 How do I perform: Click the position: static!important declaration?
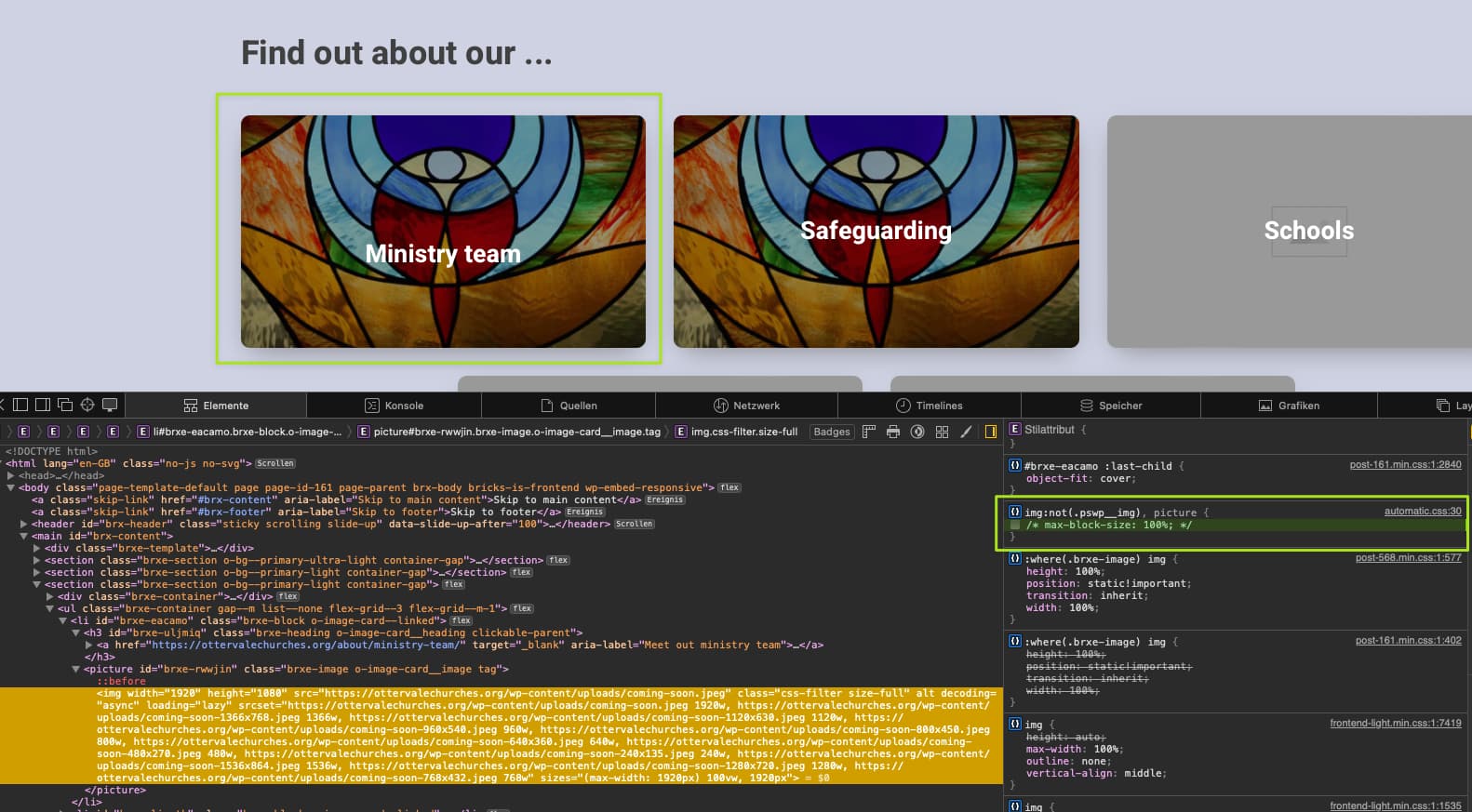click(1108, 583)
